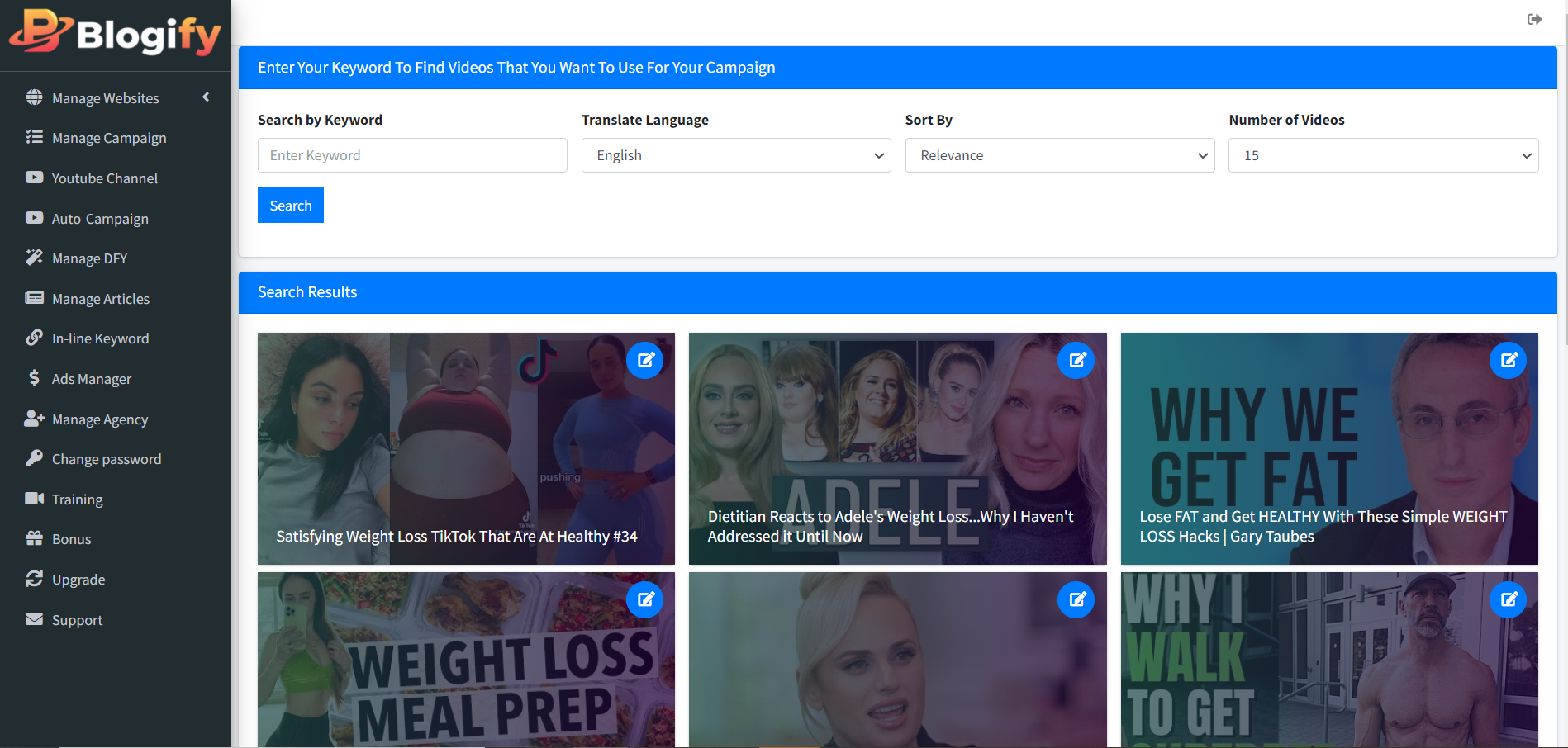Viewport: 1568px width, 748px height.
Task: Open Dietitian Reacts to Adele's video thumbnail
Action: click(x=897, y=448)
